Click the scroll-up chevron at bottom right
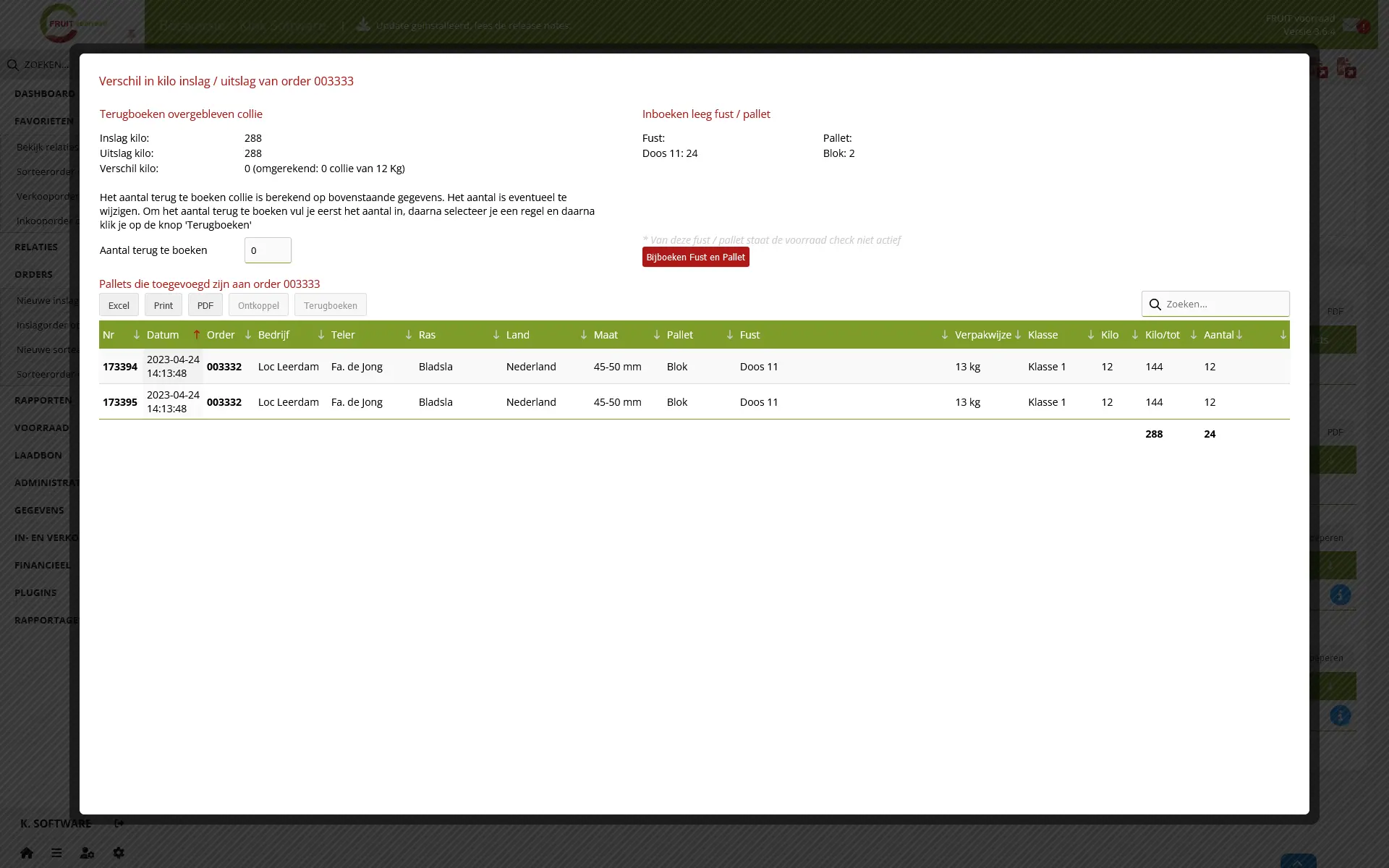 click(x=1298, y=861)
